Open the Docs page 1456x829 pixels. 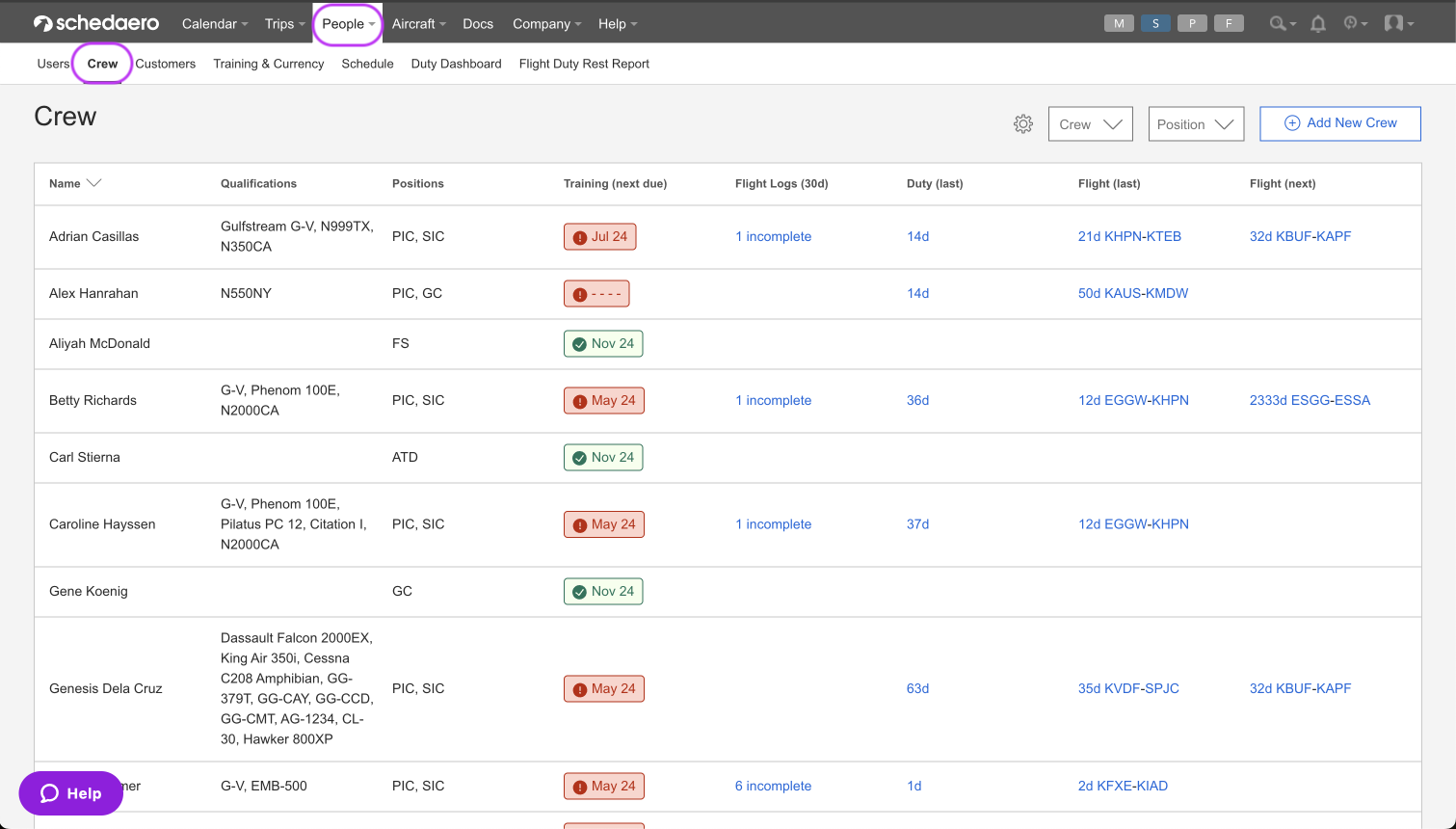click(x=478, y=24)
